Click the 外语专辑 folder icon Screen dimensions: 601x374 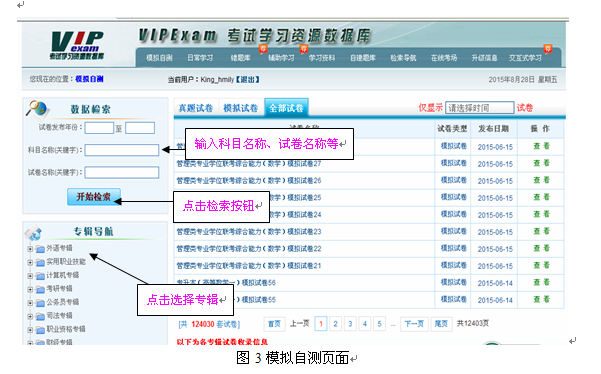(x=40, y=249)
